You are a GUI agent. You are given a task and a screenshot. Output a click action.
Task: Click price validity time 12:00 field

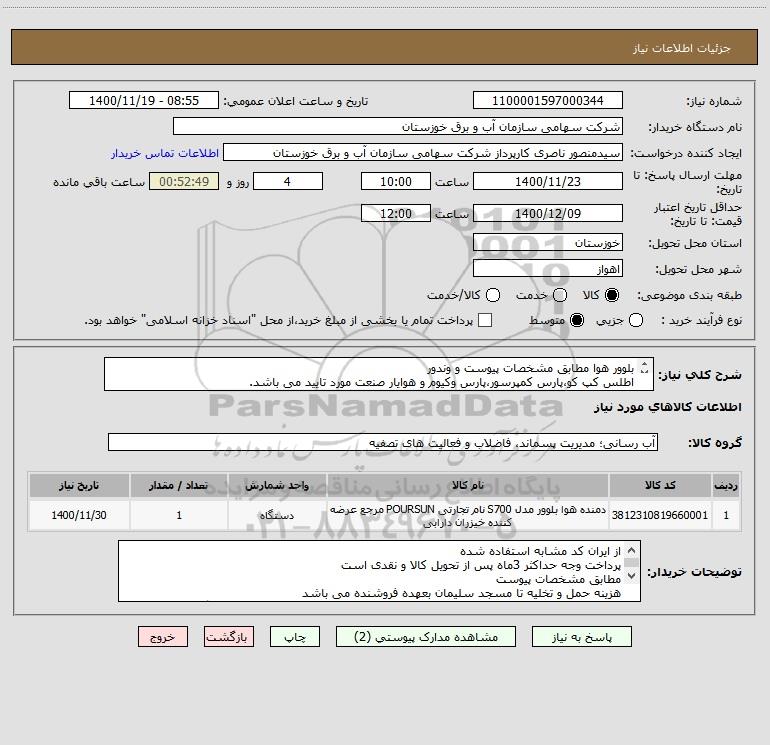point(396,214)
